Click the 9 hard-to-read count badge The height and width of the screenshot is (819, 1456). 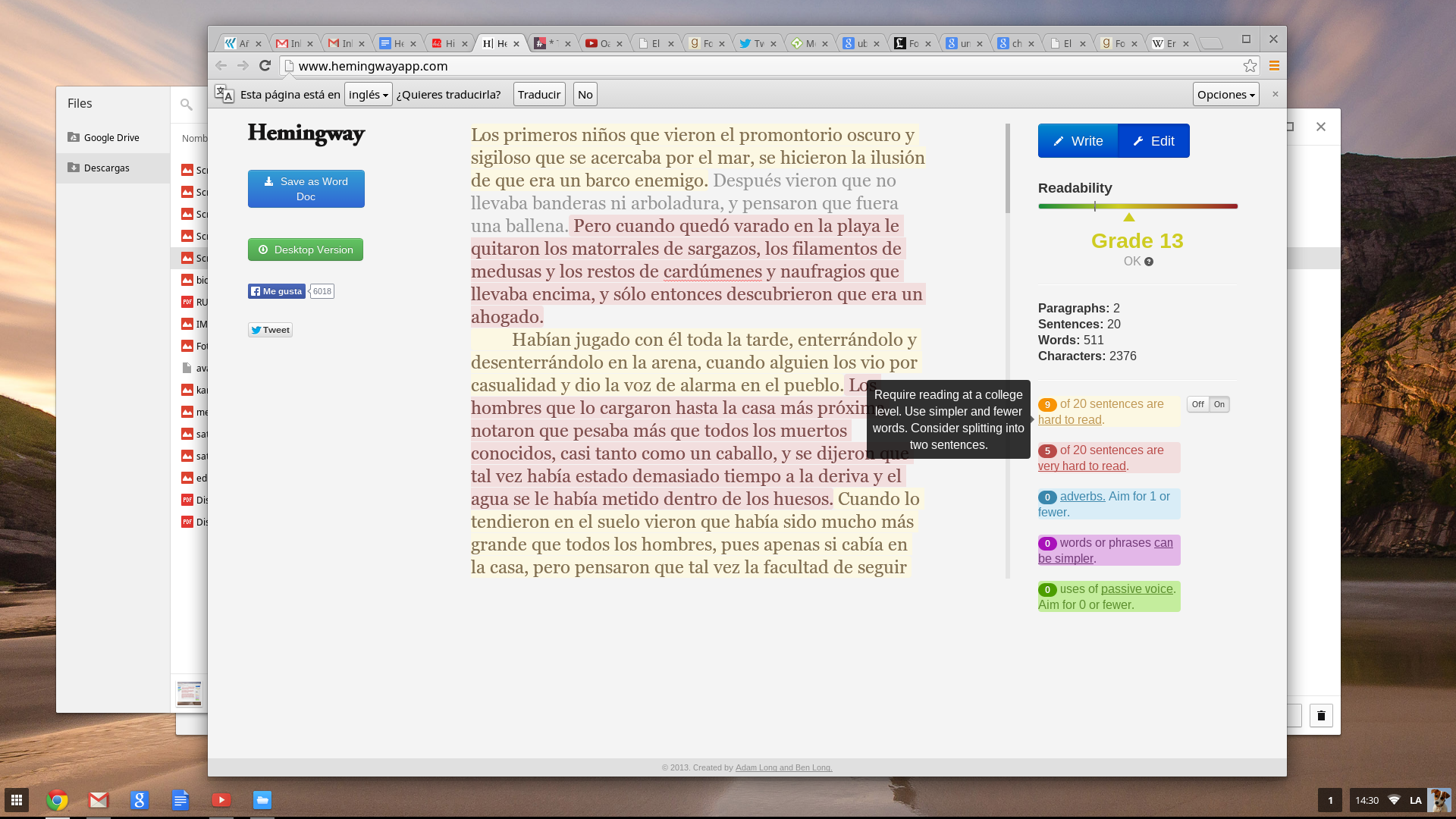coord(1047,405)
